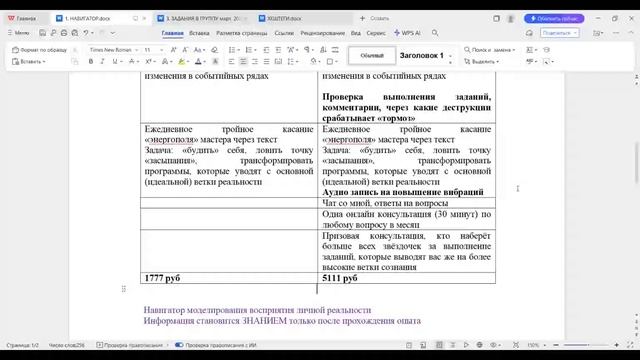
Task: Click the zoom-out minus in status bar
Action: [556, 345]
